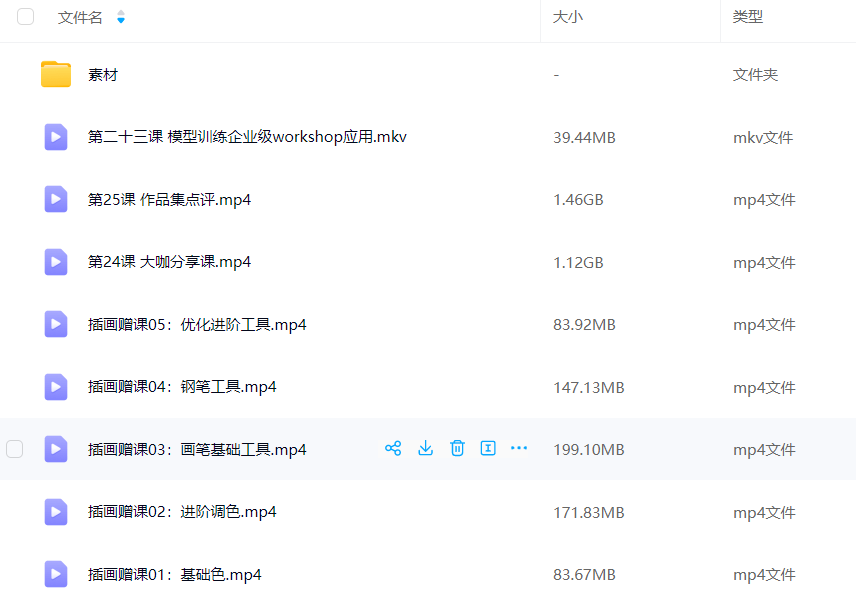Toggle sort order arrow next to 文件名
The height and width of the screenshot is (590, 856).
(121, 17)
